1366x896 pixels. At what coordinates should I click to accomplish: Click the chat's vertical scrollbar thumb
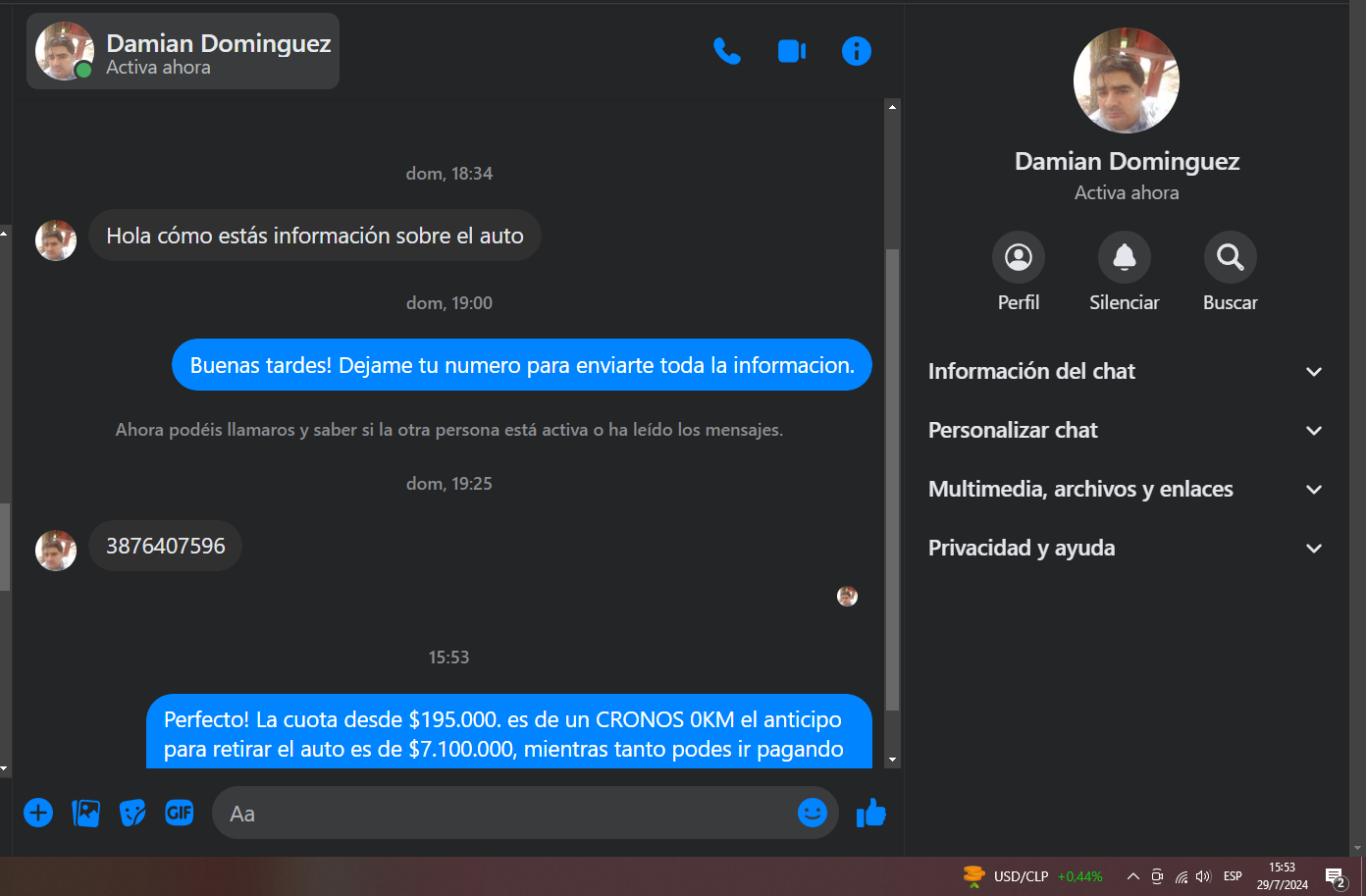pyautogui.click(x=892, y=479)
